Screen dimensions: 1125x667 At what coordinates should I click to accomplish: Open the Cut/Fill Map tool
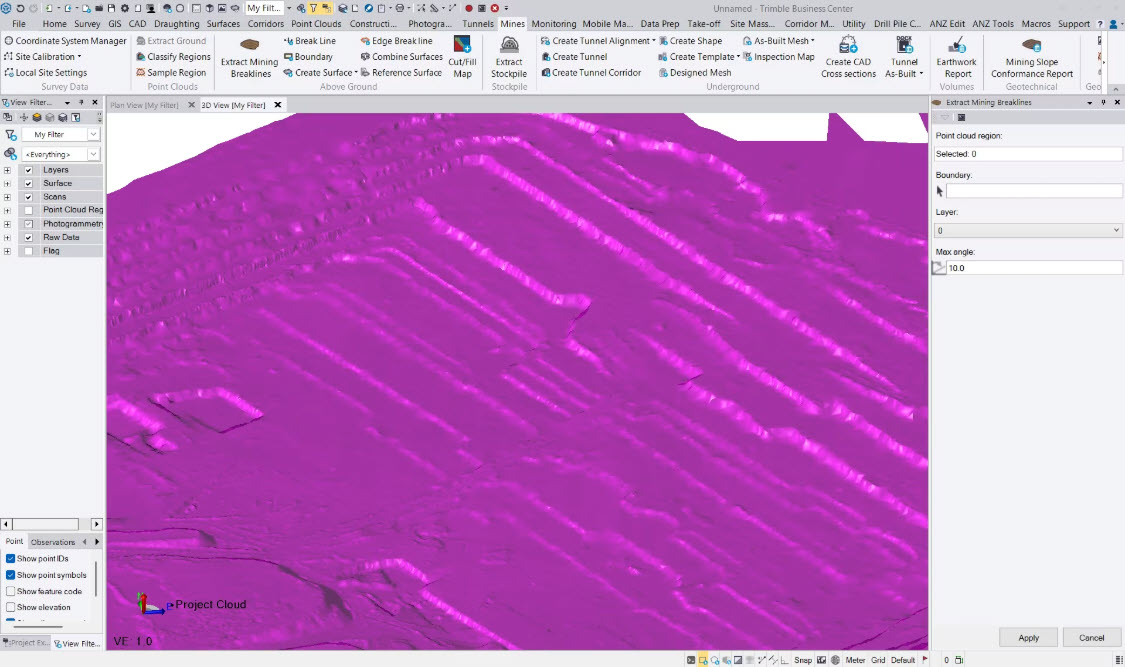(462, 57)
